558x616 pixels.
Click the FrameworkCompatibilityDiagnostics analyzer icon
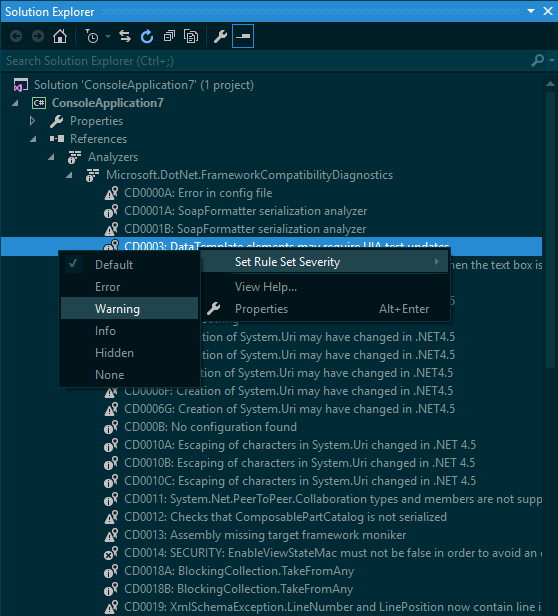[x=92, y=175]
